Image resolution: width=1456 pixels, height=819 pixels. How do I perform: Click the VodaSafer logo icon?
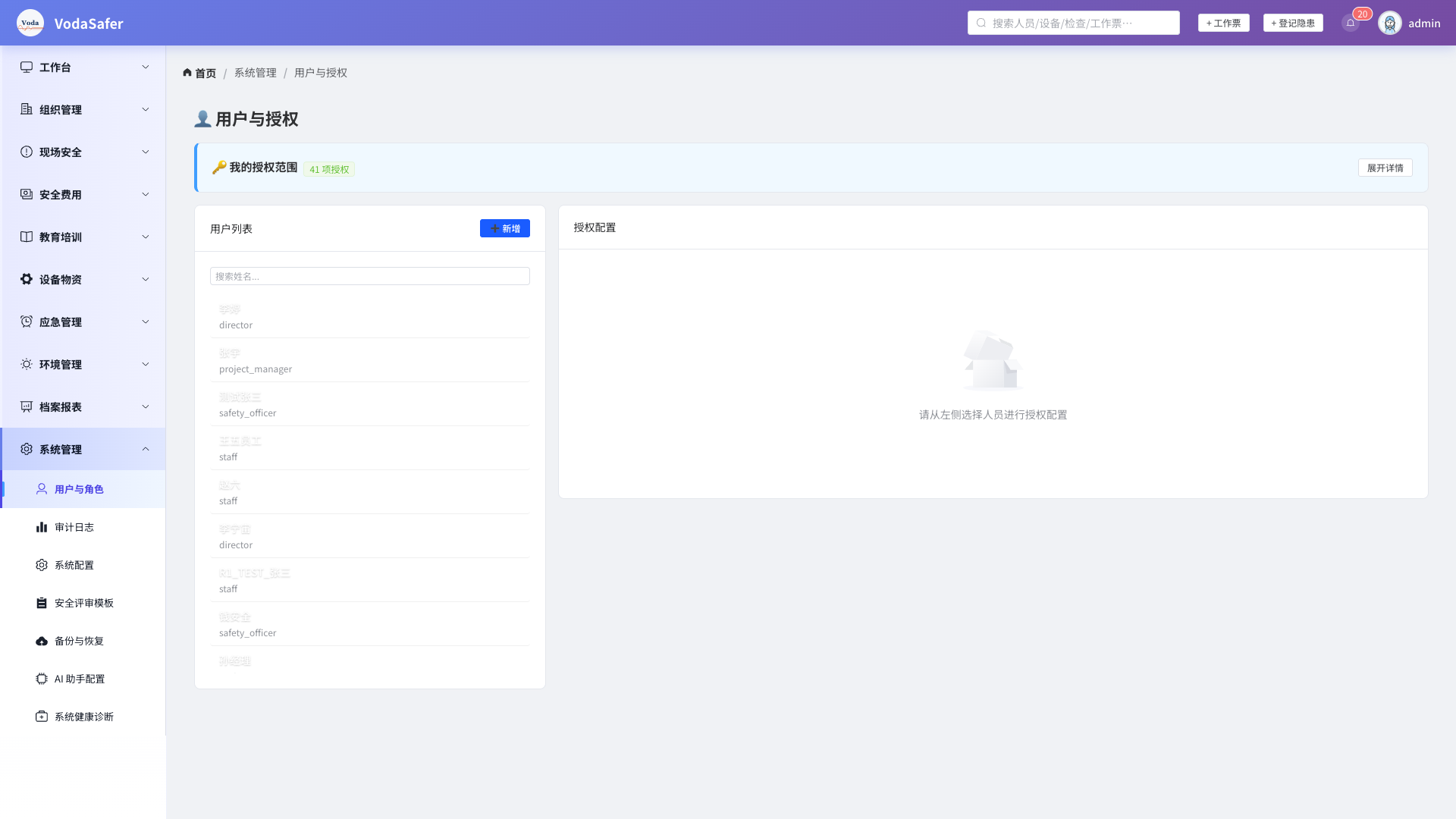(30, 23)
